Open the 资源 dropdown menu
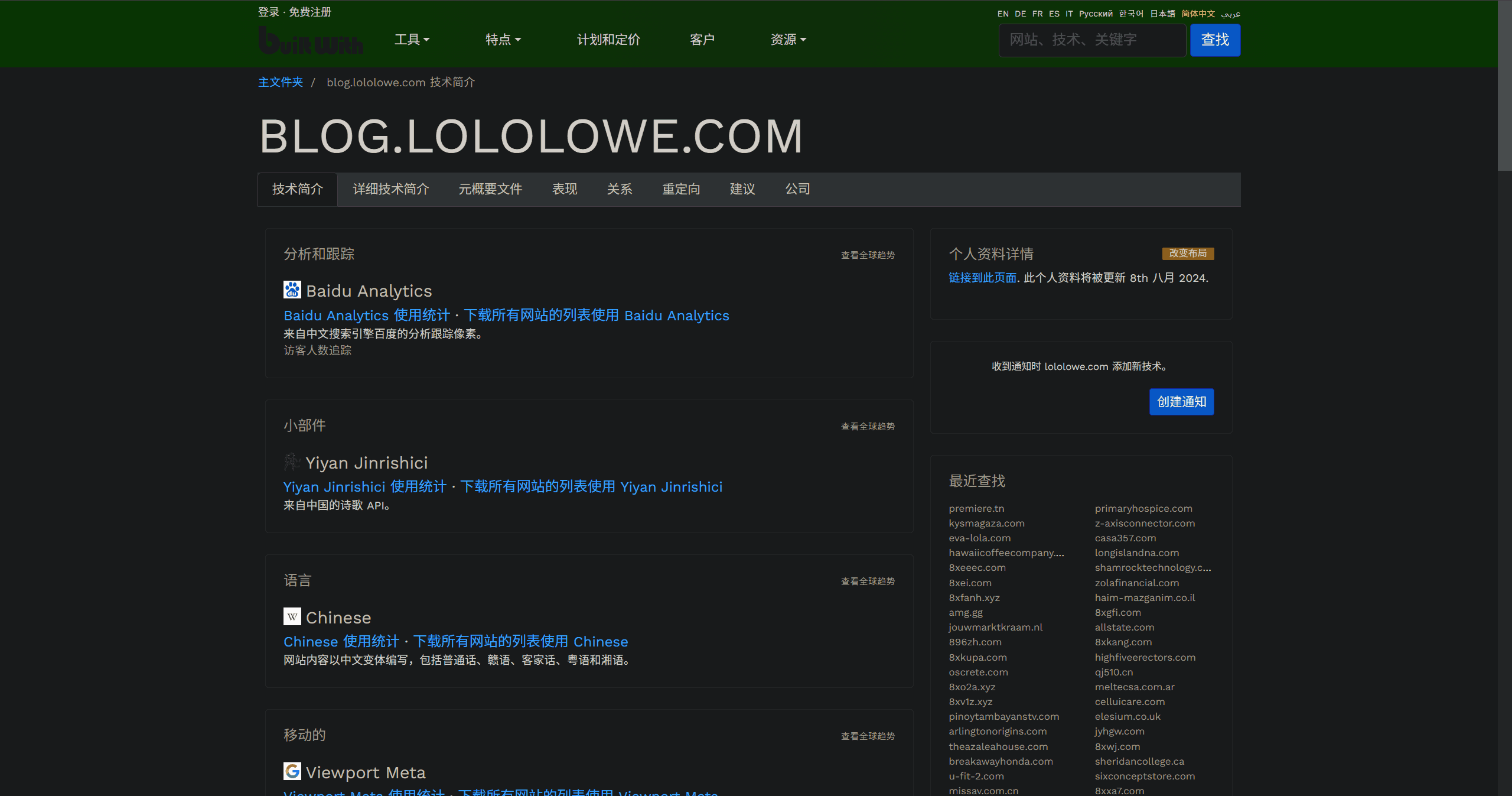This screenshot has width=1512, height=796. pyautogui.click(x=788, y=40)
